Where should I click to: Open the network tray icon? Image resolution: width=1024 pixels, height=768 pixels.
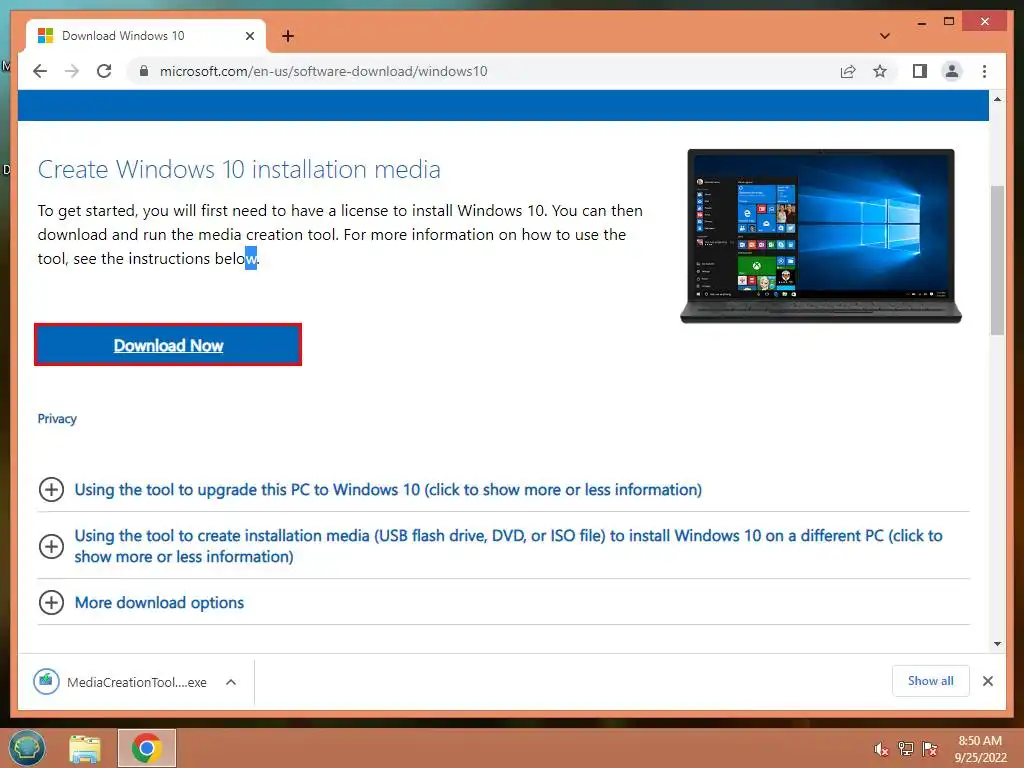905,749
